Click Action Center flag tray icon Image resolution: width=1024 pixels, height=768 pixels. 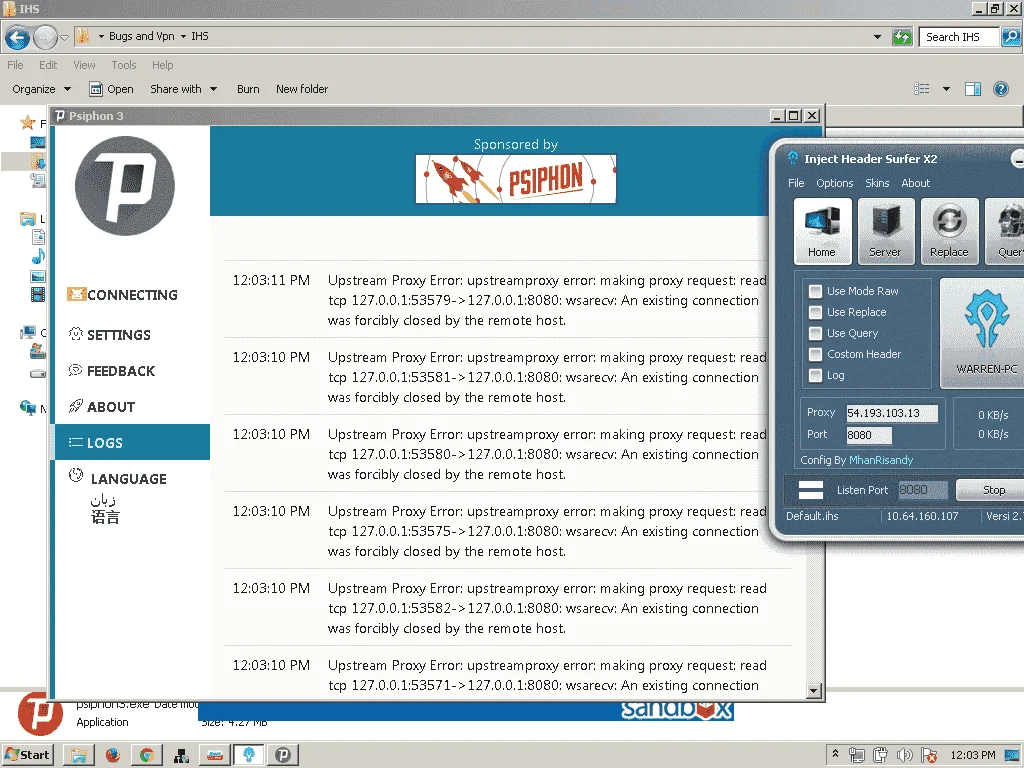[x=929, y=755]
